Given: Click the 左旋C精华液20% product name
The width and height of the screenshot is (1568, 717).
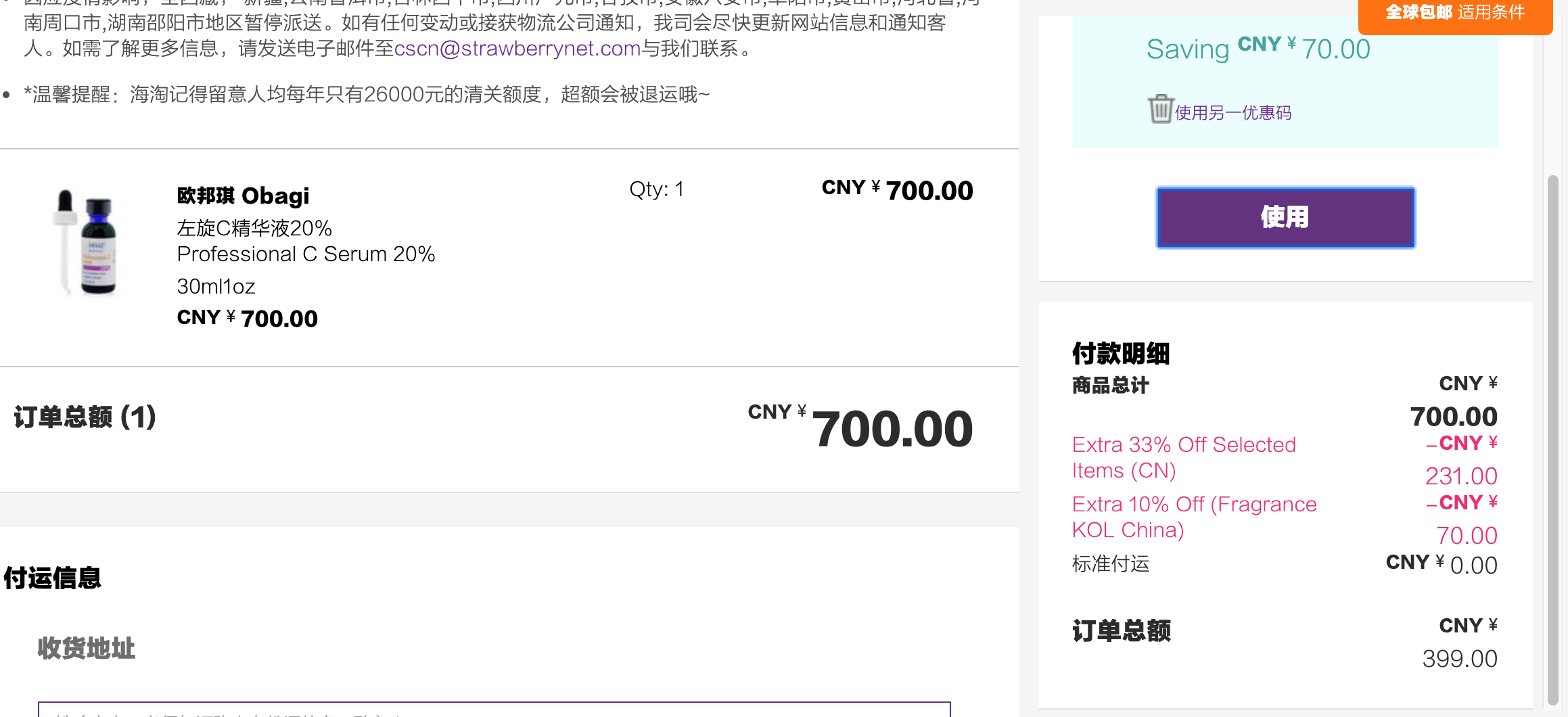Looking at the screenshot, I should click(254, 228).
